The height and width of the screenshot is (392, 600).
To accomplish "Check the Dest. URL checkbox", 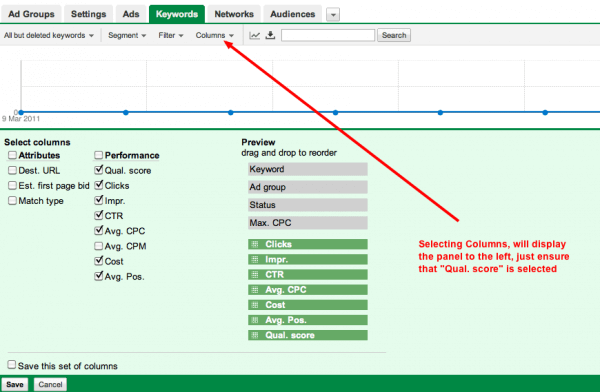I will [12, 170].
